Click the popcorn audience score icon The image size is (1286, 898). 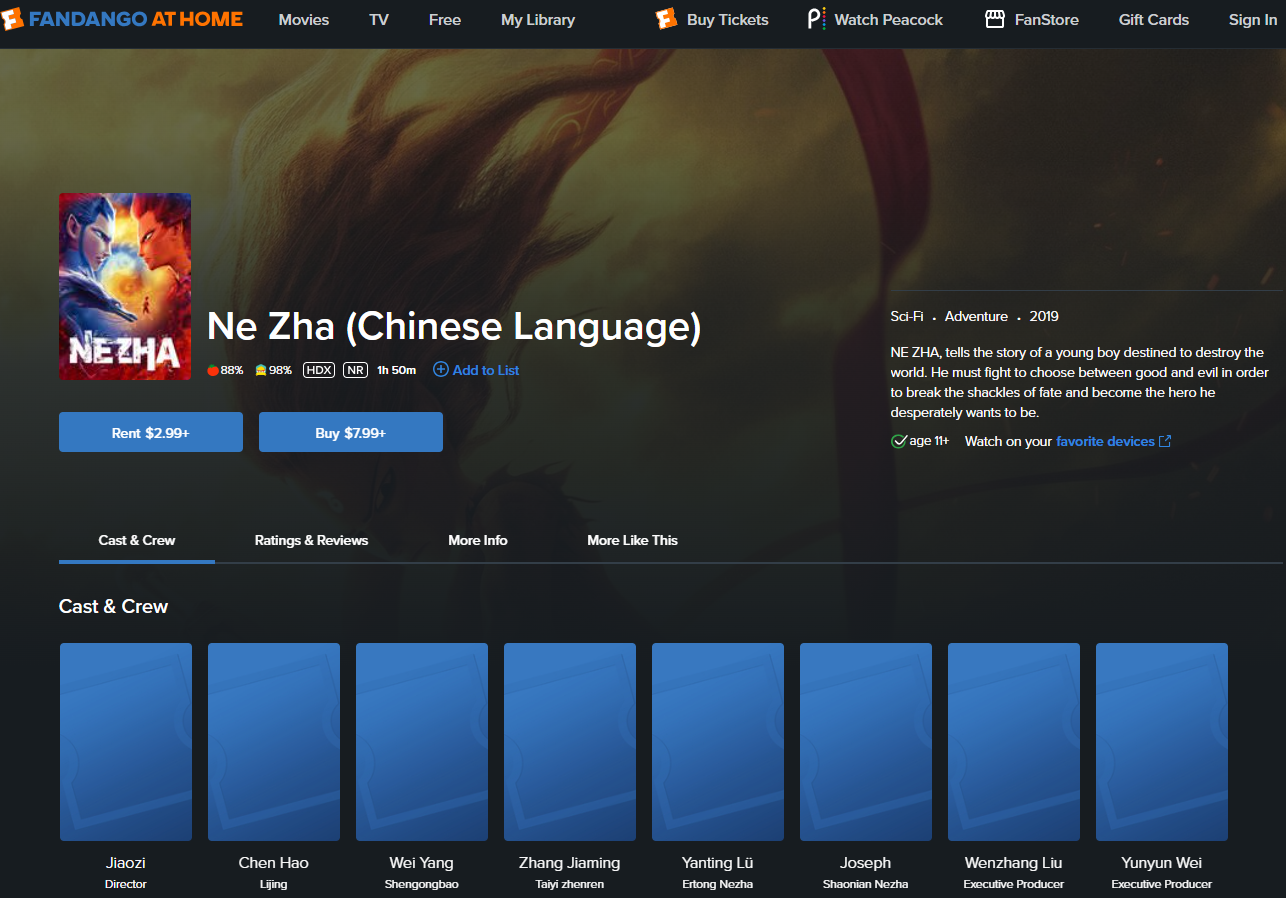tap(261, 370)
